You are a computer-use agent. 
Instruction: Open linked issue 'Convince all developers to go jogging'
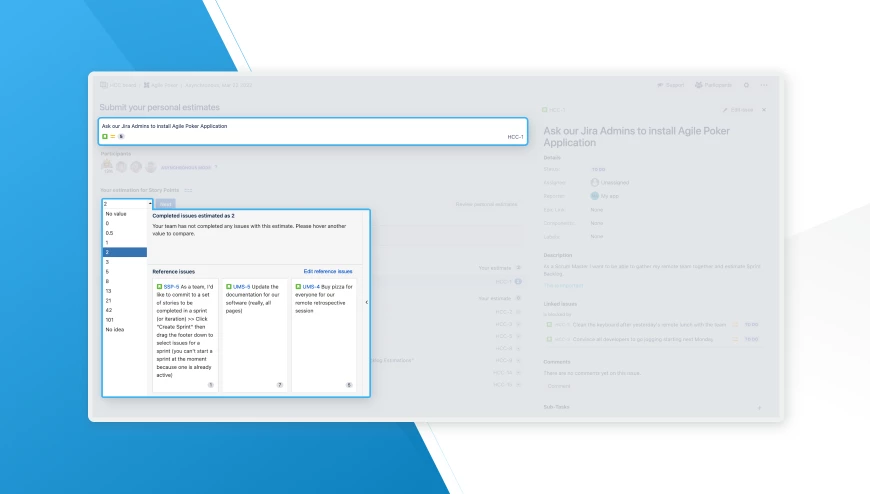(x=643, y=339)
